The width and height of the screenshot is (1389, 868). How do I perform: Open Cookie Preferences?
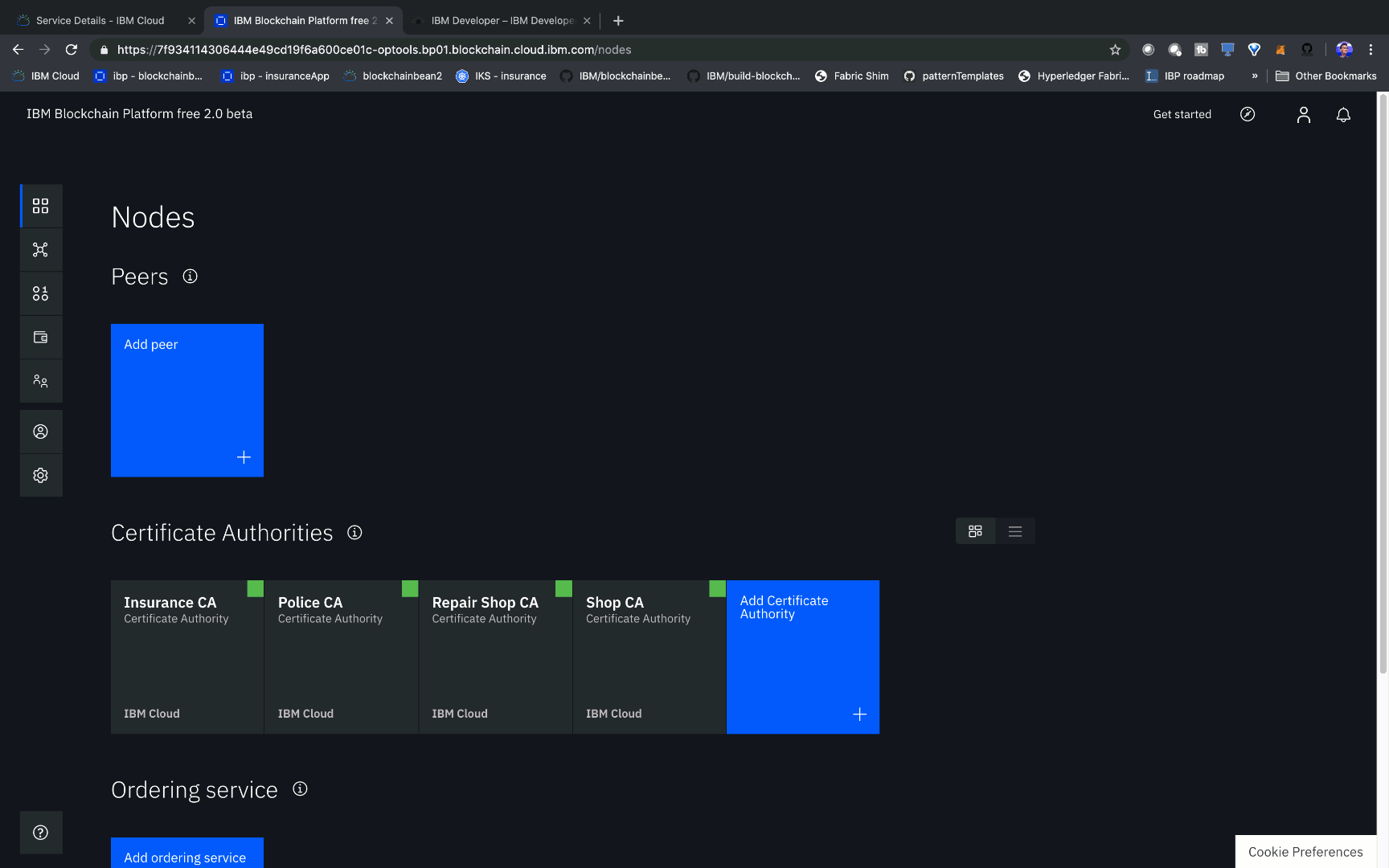pyautogui.click(x=1305, y=852)
